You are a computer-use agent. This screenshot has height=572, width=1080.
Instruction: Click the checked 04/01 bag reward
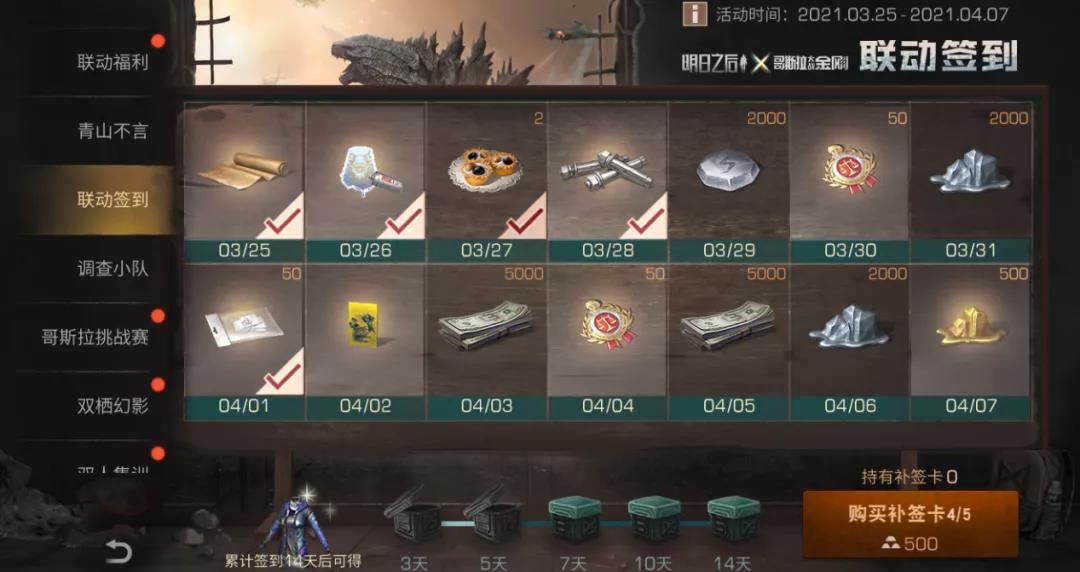click(244, 342)
